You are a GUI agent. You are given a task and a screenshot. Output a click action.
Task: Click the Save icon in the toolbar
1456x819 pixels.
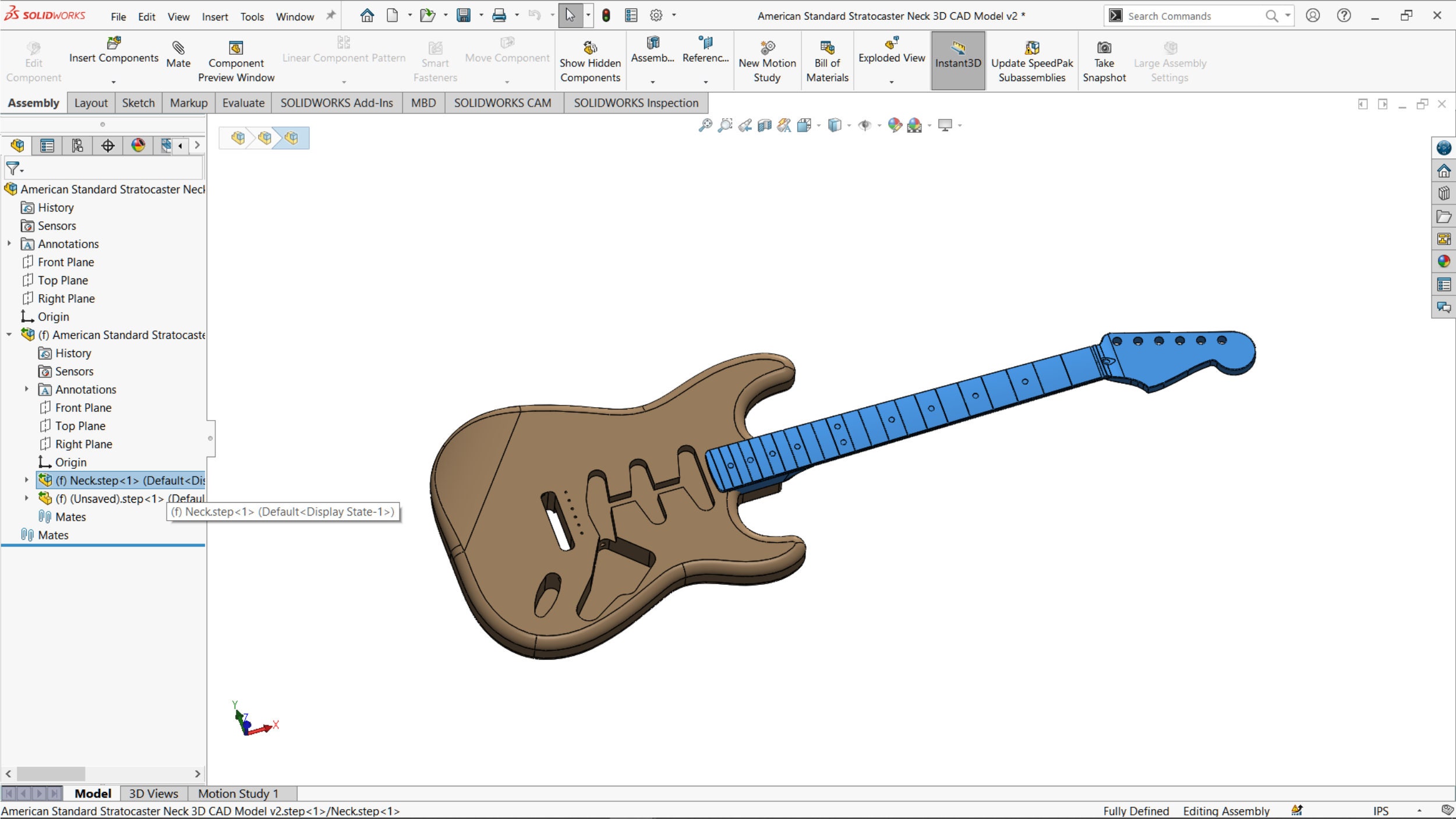click(463, 16)
